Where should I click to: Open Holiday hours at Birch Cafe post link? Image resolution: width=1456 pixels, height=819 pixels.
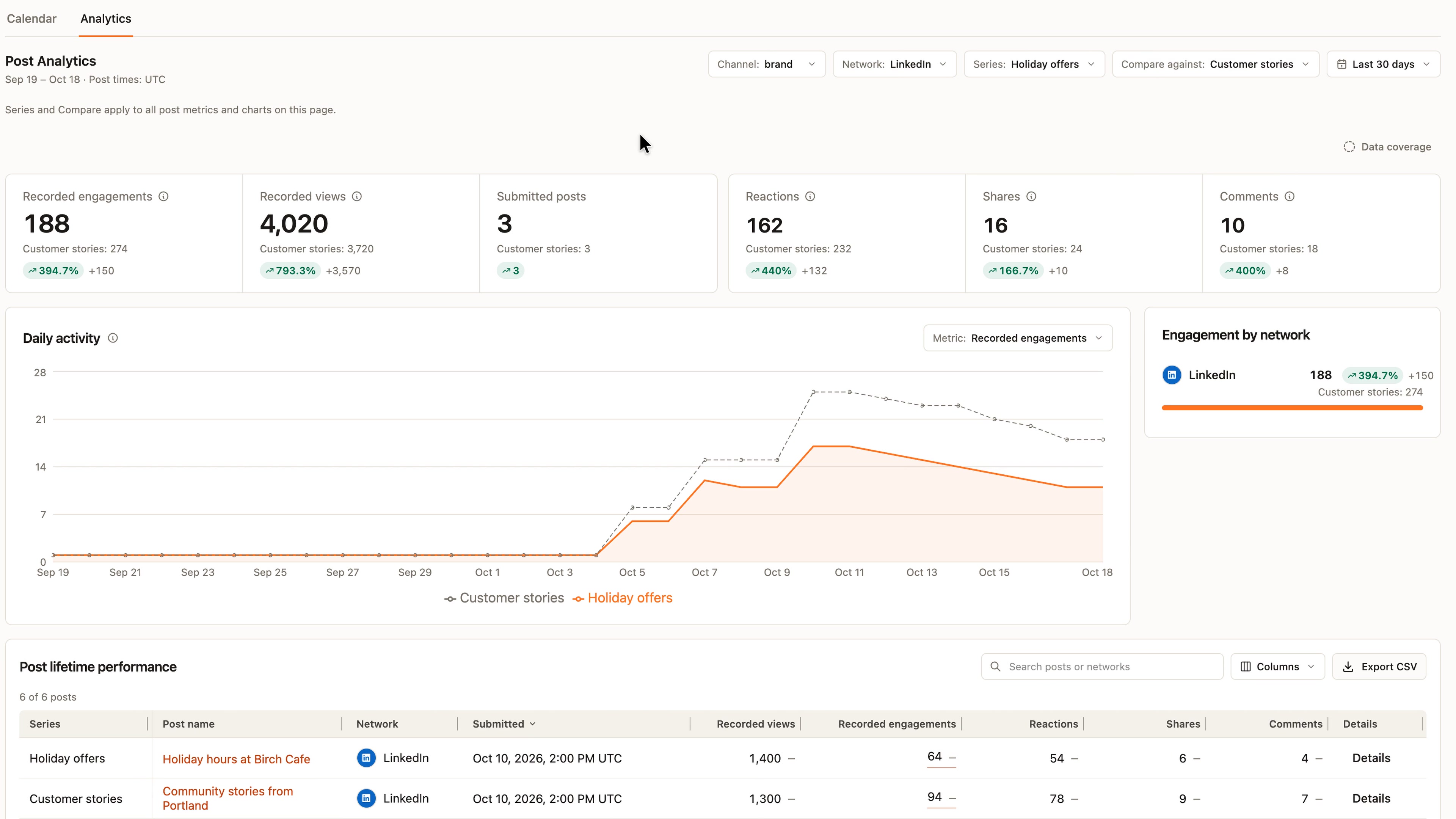(x=236, y=759)
